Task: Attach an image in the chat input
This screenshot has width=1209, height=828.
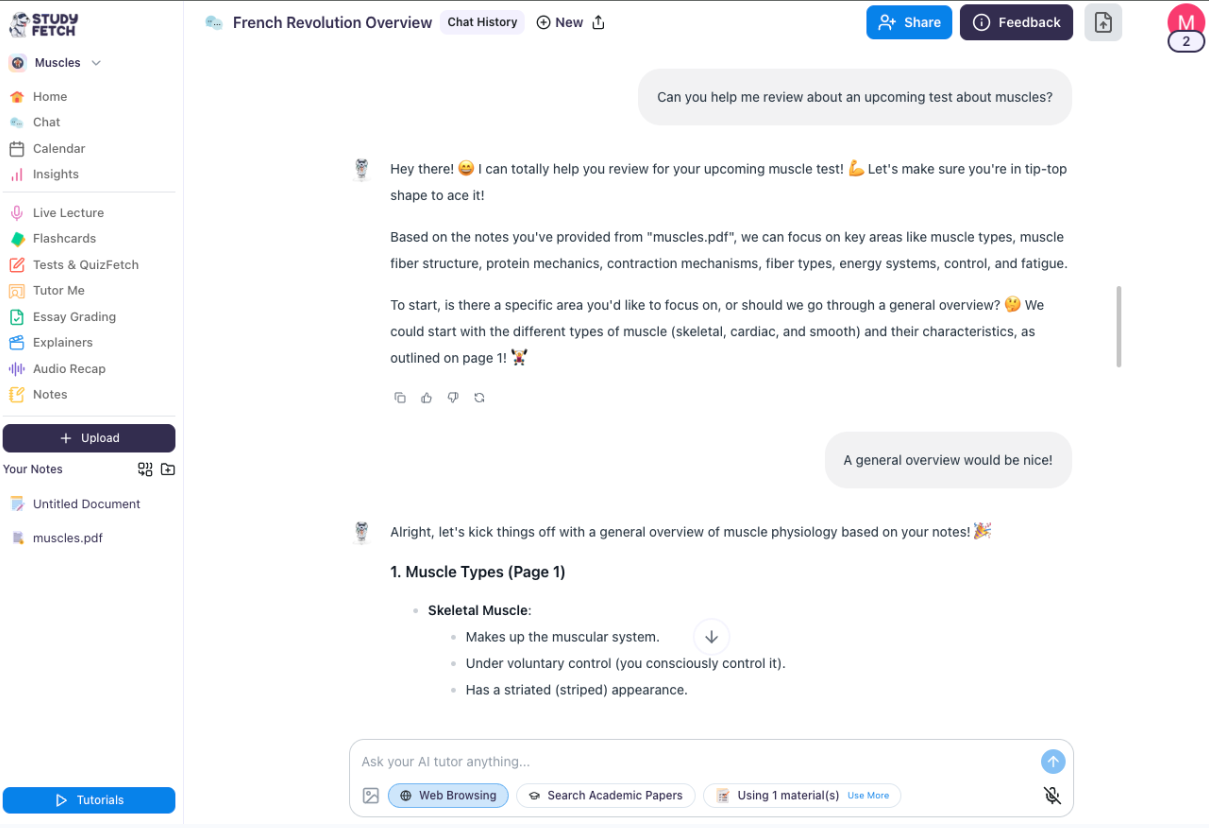Action: [x=370, y=795]
